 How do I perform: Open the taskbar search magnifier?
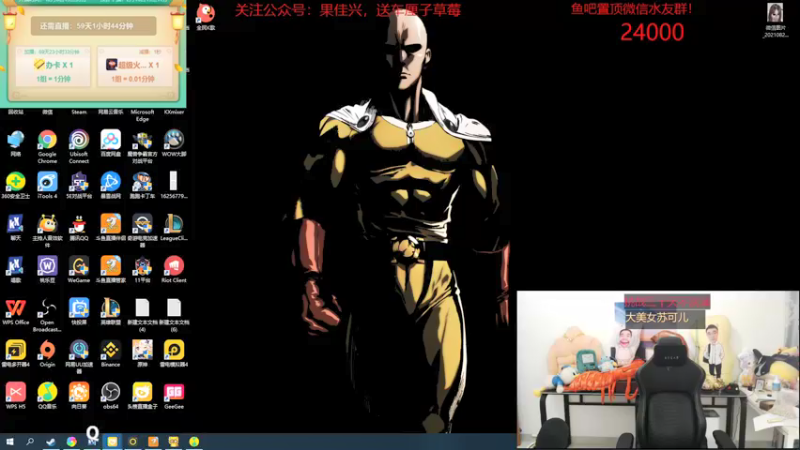pos(30,441)
